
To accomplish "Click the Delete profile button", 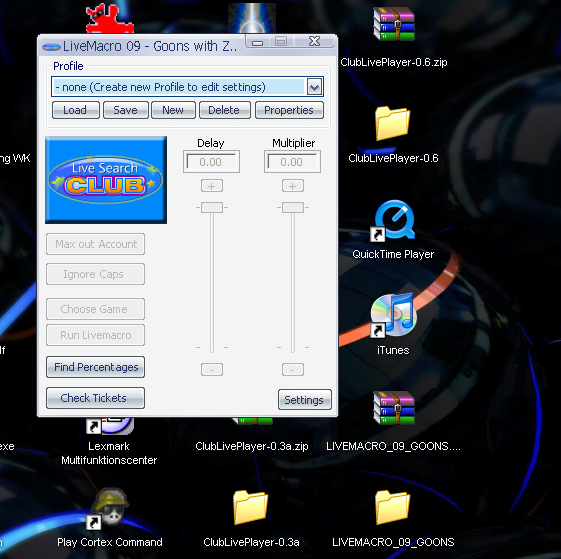I will tap(224, 110).
